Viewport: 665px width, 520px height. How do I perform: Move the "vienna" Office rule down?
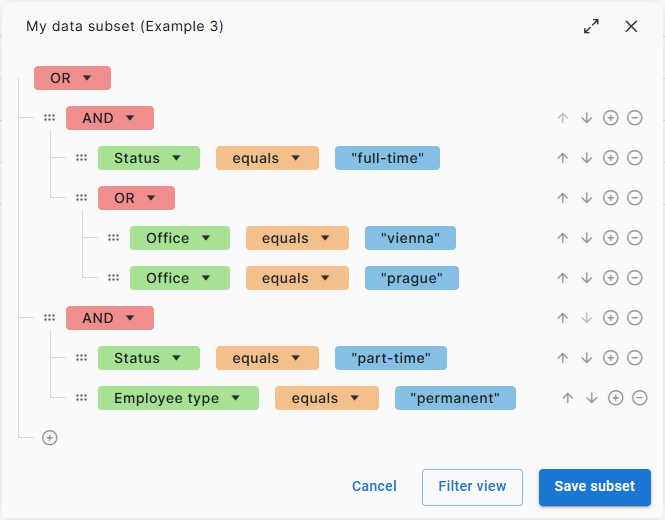coord(586,238)
